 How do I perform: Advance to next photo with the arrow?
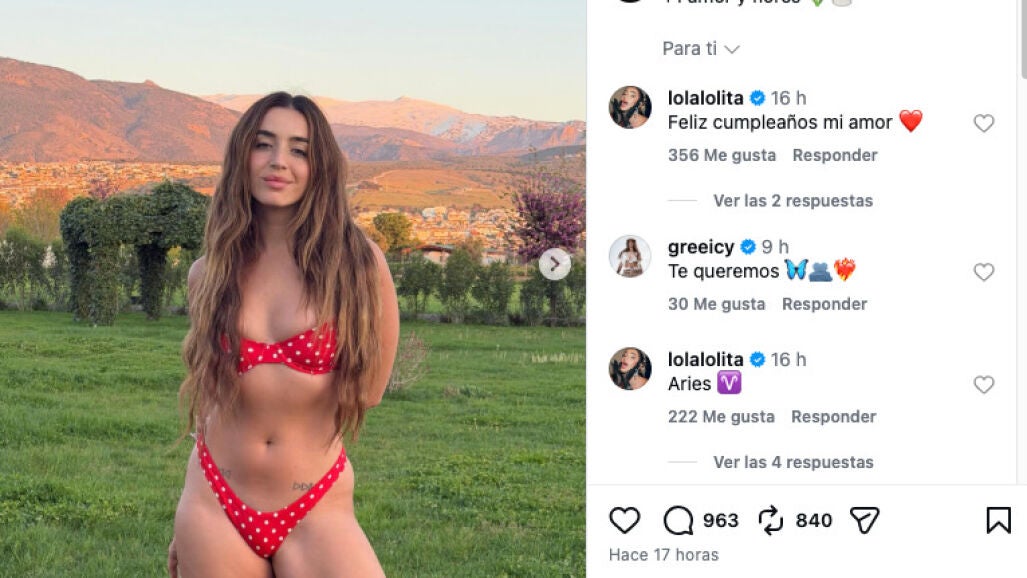pos(555,264)
